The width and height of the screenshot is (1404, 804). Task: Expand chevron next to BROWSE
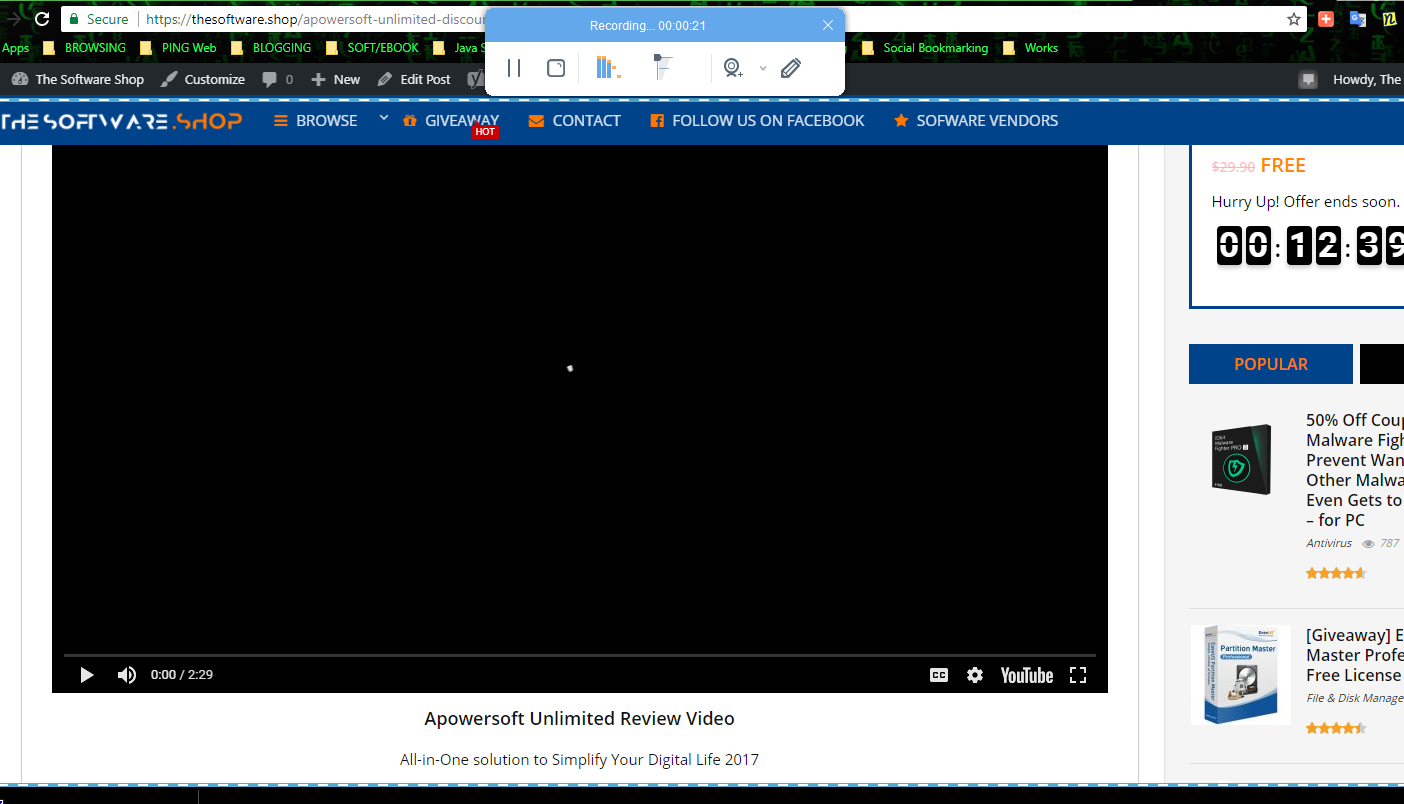383,118
